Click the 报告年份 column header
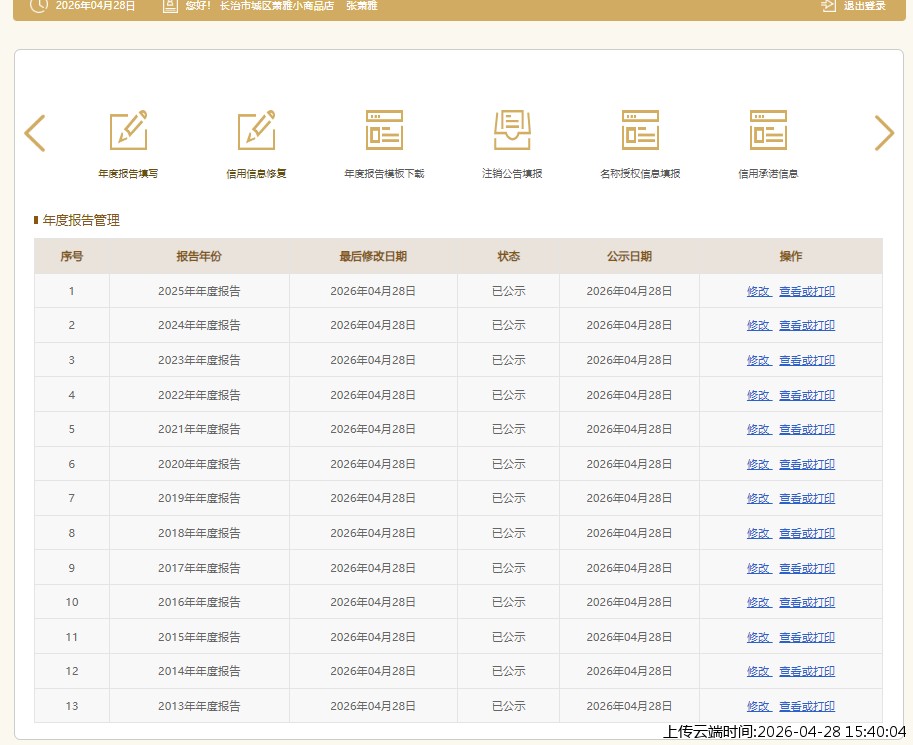This screenshot has width=913, height=745. click(199, 256)
